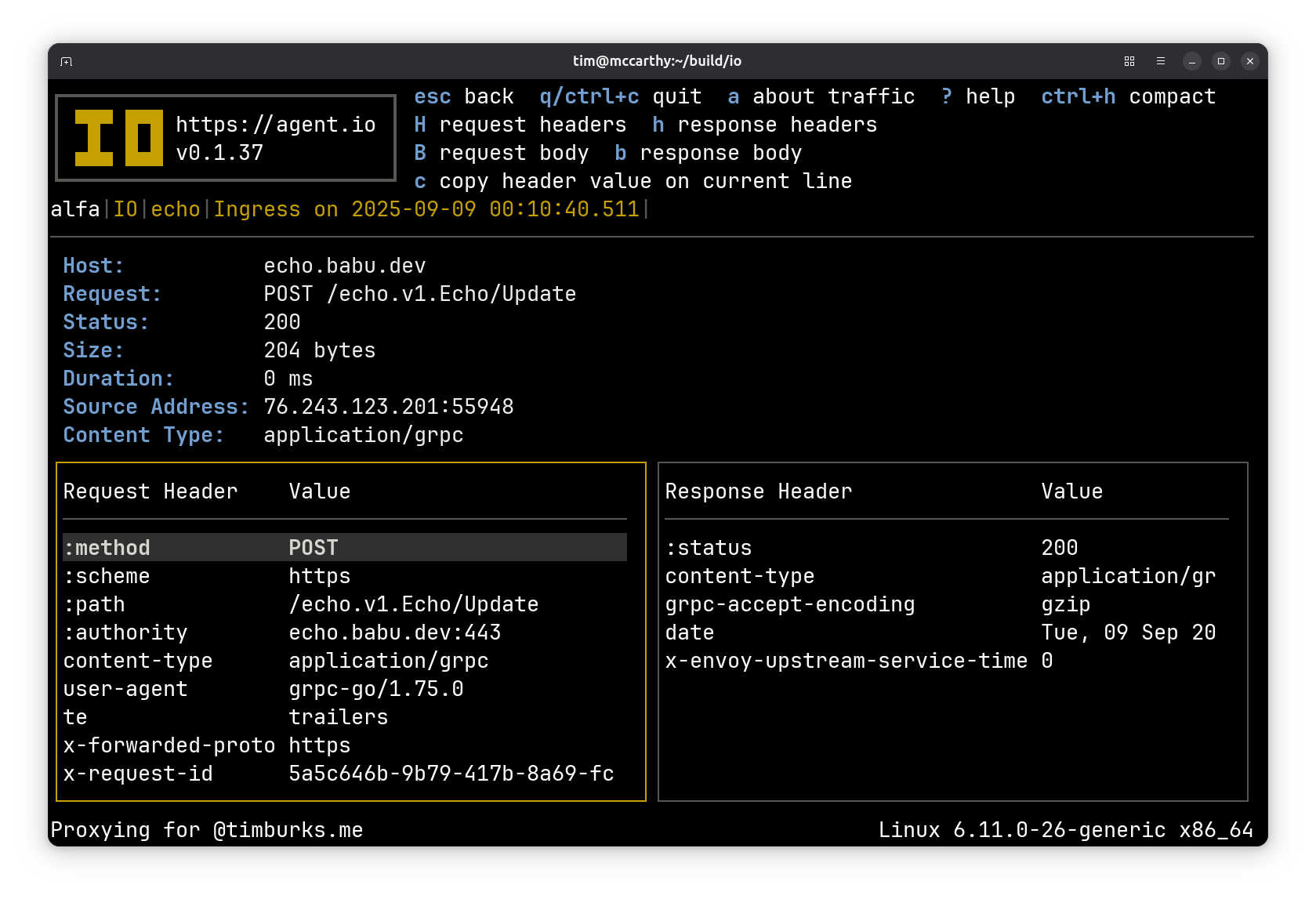Open the terminal hamburger menu
1316x899 pixels.
pos(1161,61)
